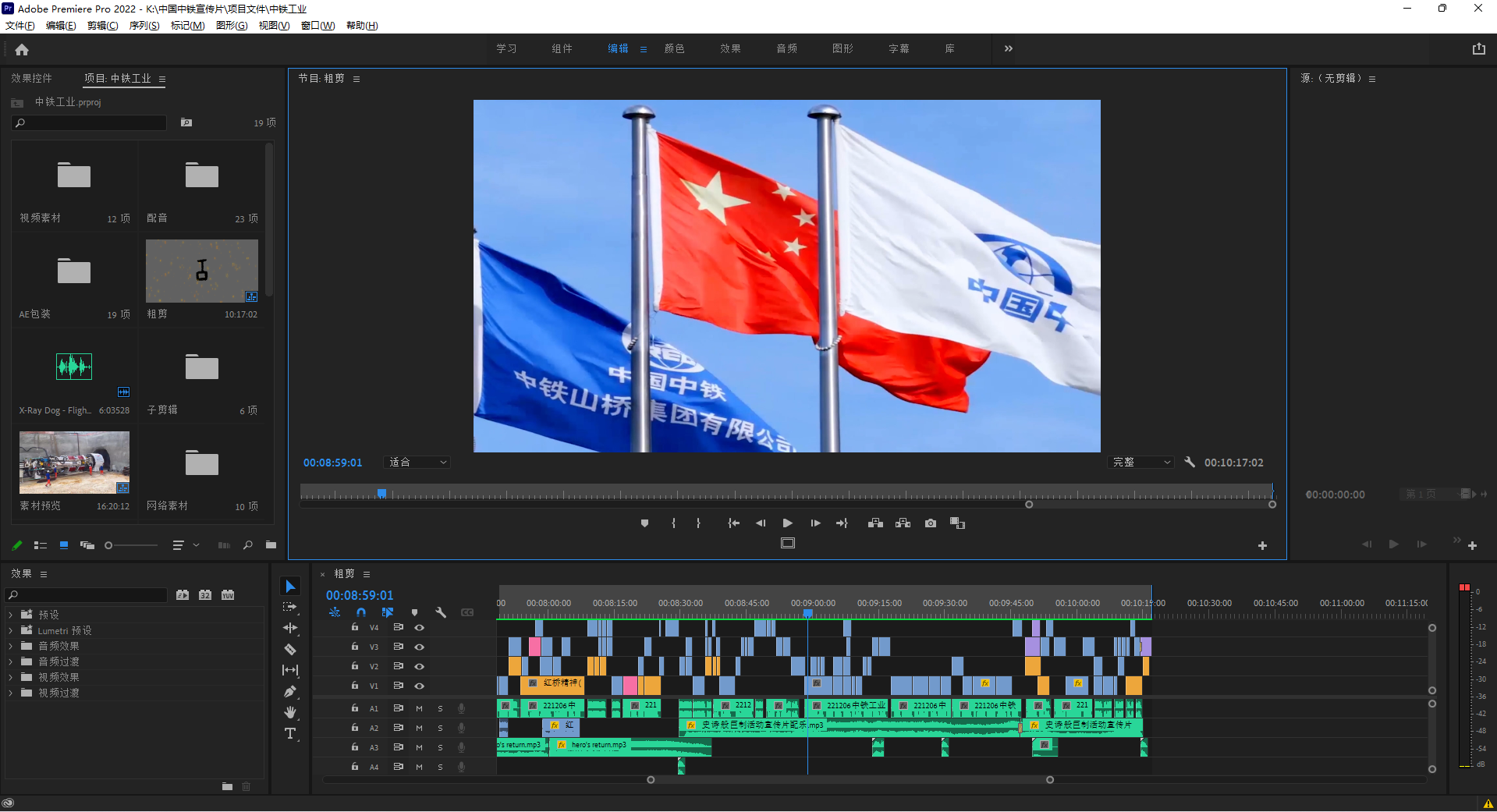
Task: Click the find magnifier in Project panel
Action: point(248,545)
